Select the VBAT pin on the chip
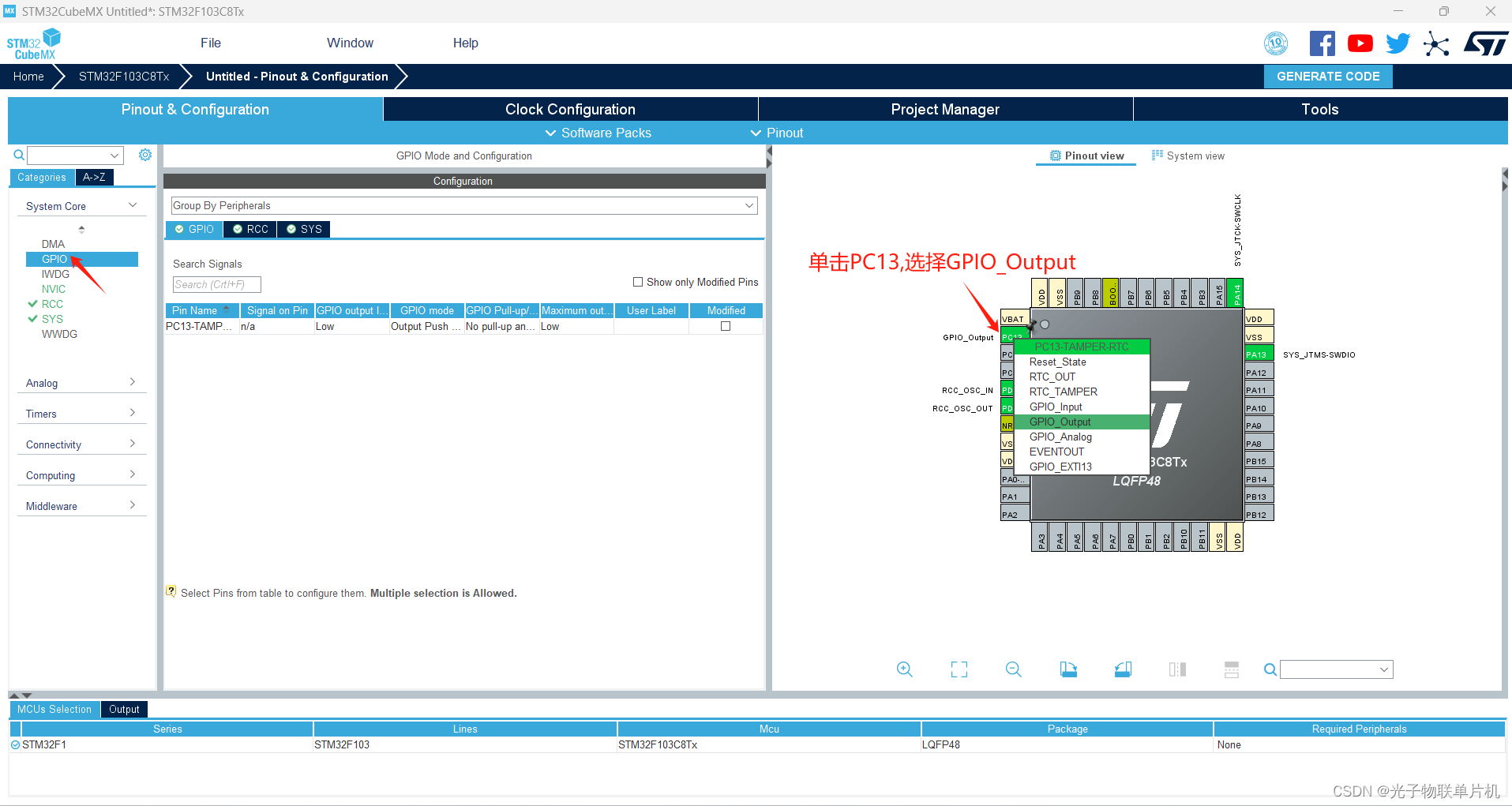Image resolution: width=1512 pixels, height=806 pixels. pos(1015,319)
